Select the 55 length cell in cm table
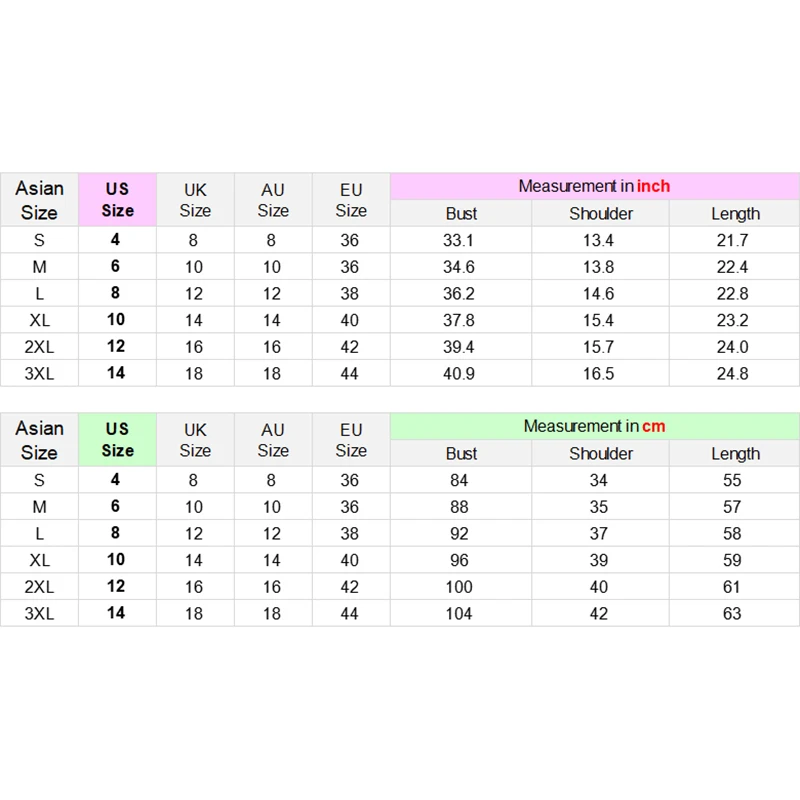Image resolution: width=800 pixels, height=800 pixels. 733,480
